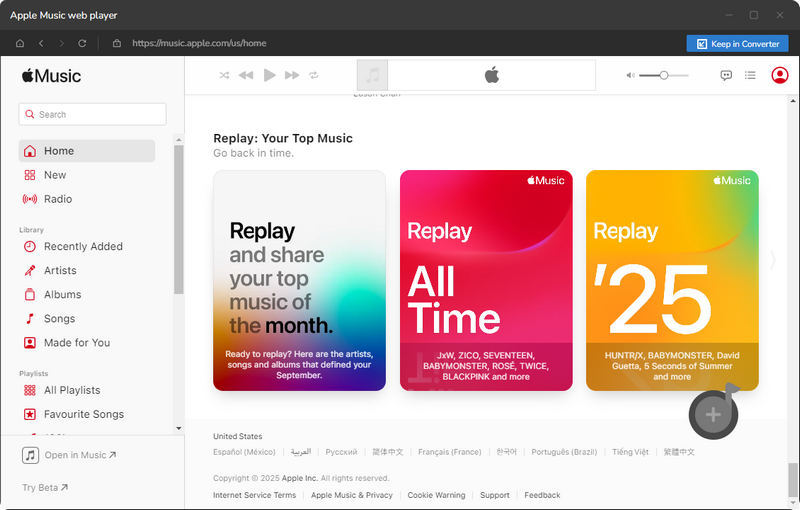800x510 pixels.
Task: Navigate forward in web player
Action: (x=61, y=43)
